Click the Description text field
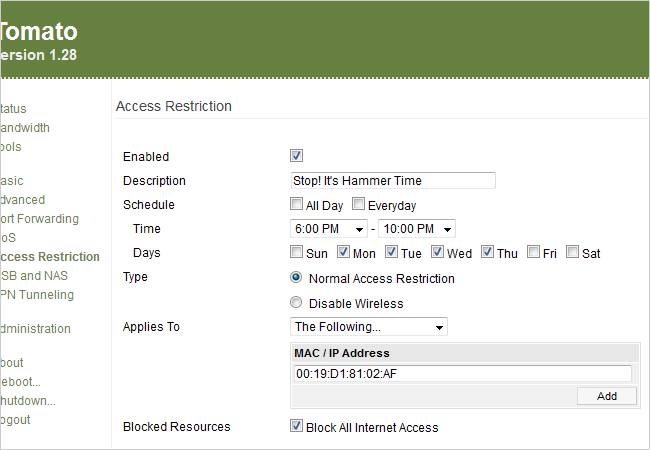The height and width of the screenshot is (450, 650). click(x=392, y=181)
